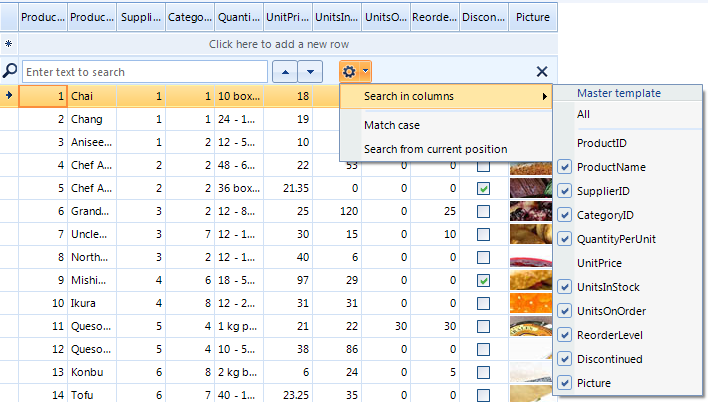This screenshot has width=708, height=402.
Task: Click the magnifier search icon
Action: (x=10, y=71)
